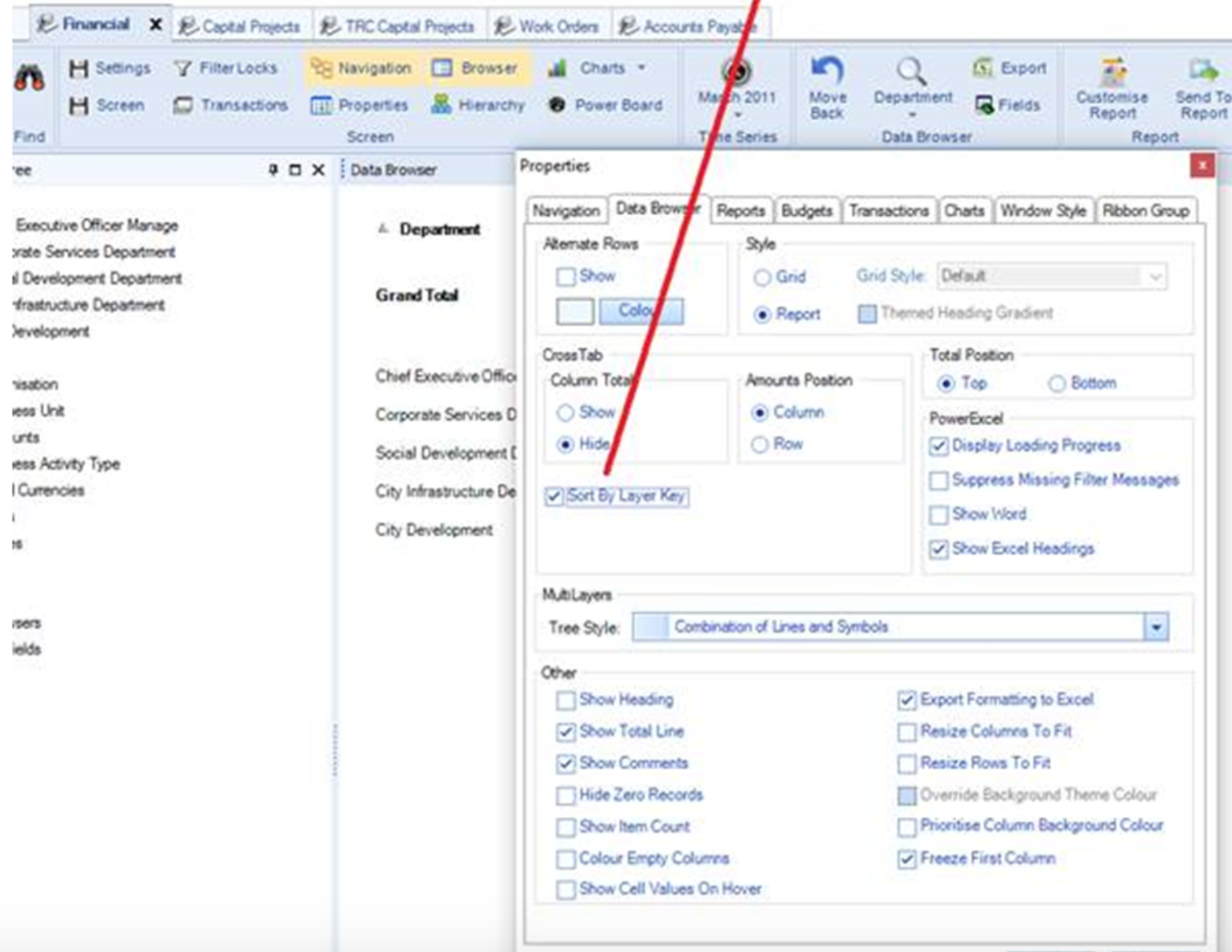
Task: Select the Bottom total position radio button
Action: point(1057,384)
